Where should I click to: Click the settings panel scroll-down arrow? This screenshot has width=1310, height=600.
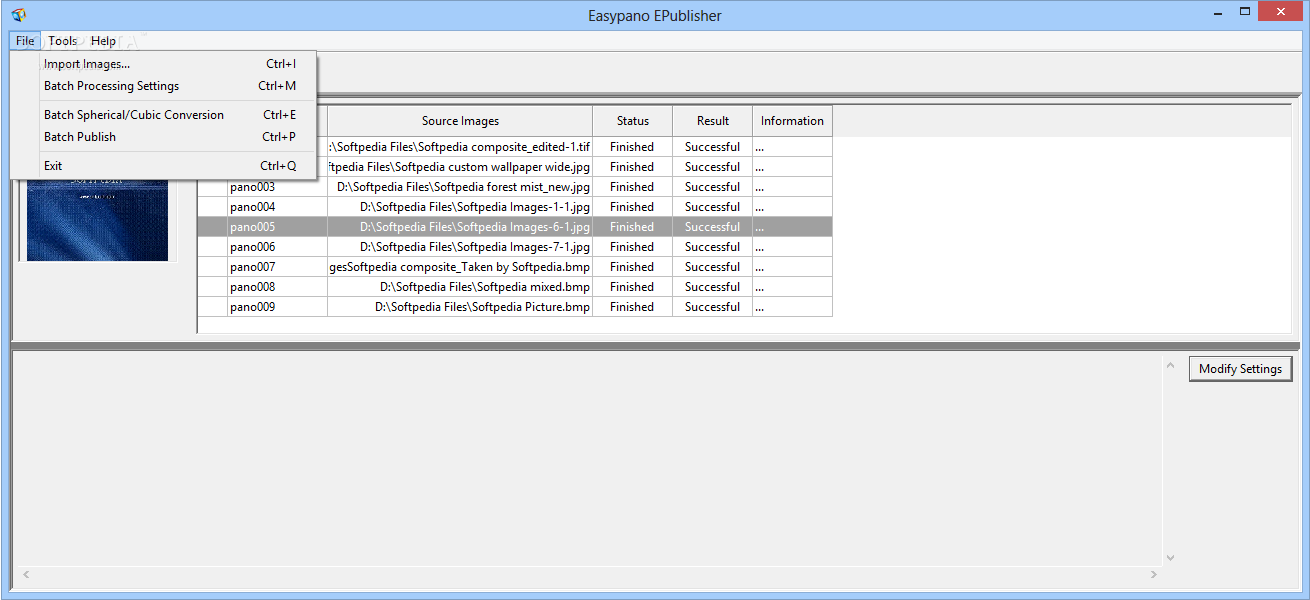point(1171,558)
